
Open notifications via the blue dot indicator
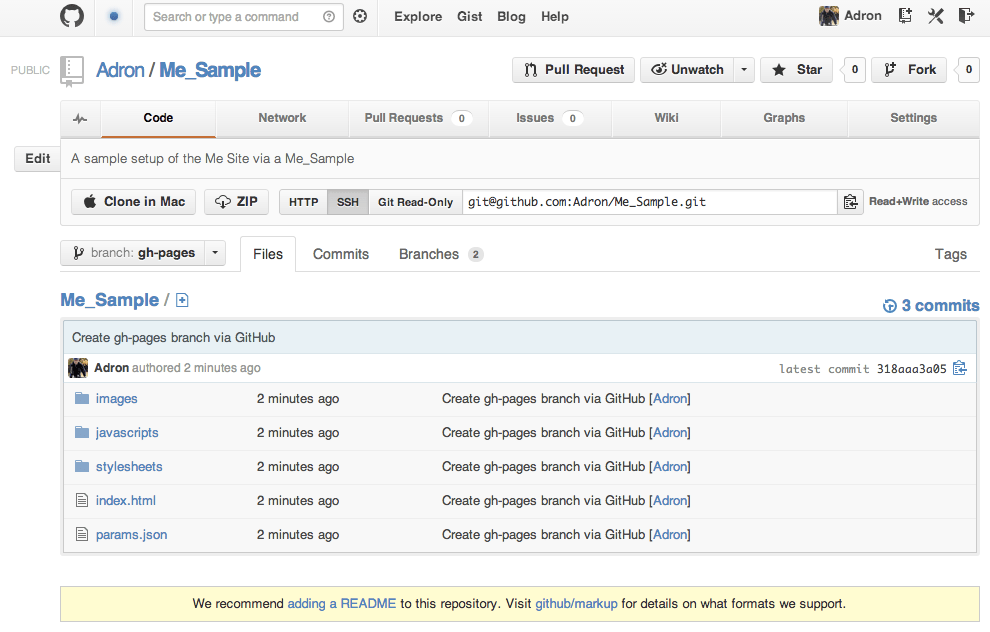click(113, 16)
